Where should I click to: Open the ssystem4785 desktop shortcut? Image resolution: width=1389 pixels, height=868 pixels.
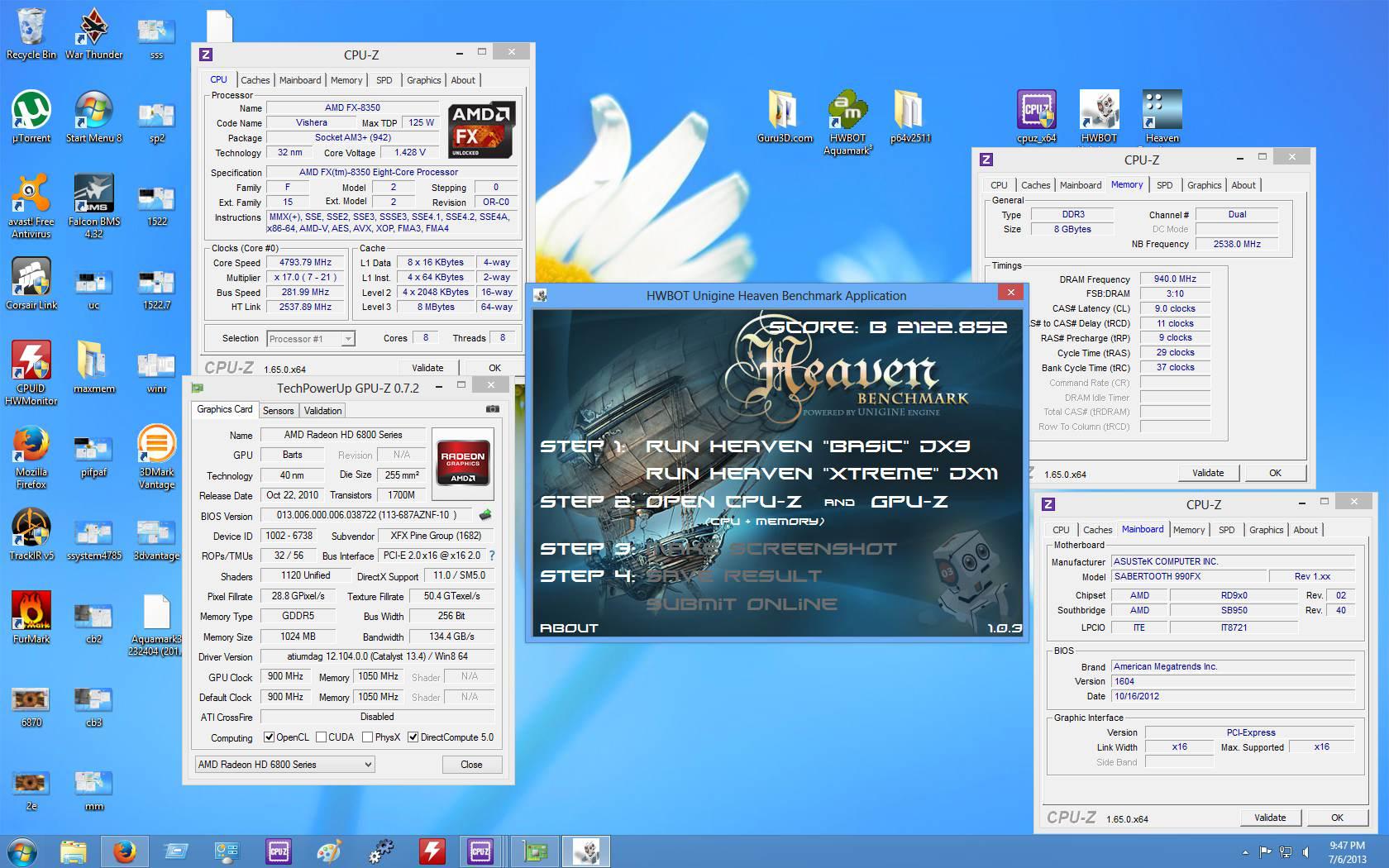pos(93,541)
